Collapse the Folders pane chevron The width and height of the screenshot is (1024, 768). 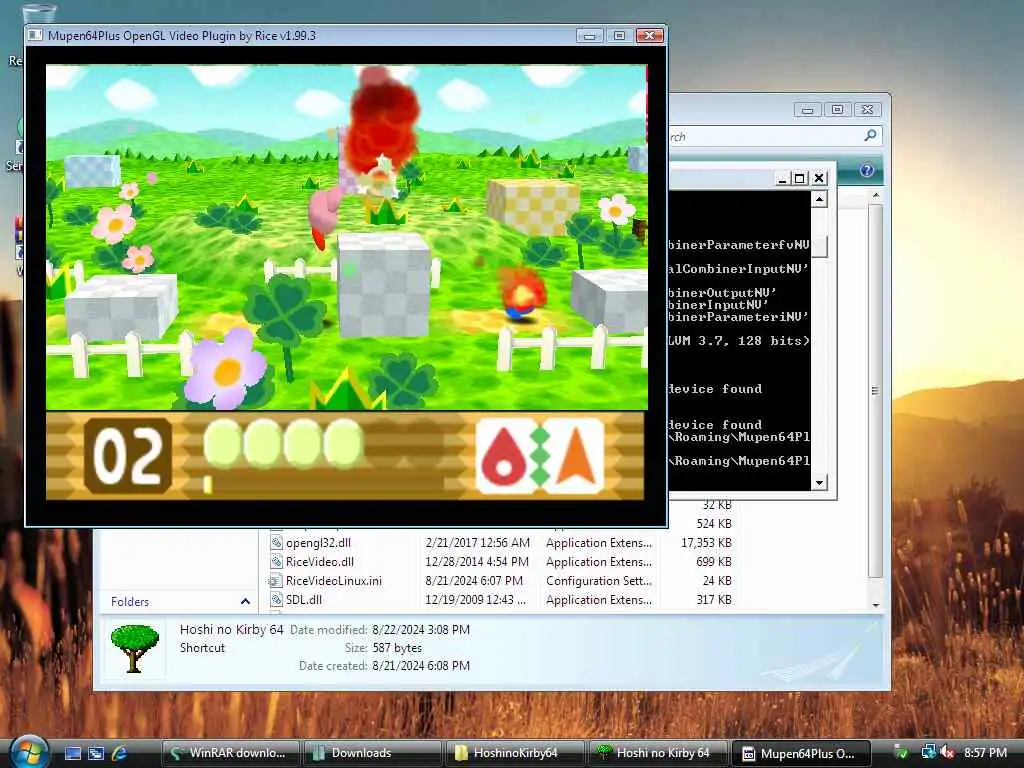pos(245,601)
